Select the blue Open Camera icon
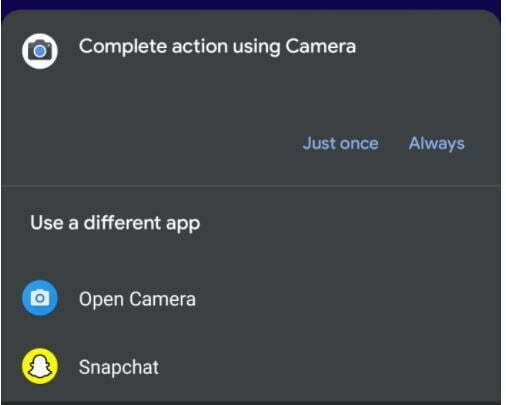506x405 pixels. [40, 298]
